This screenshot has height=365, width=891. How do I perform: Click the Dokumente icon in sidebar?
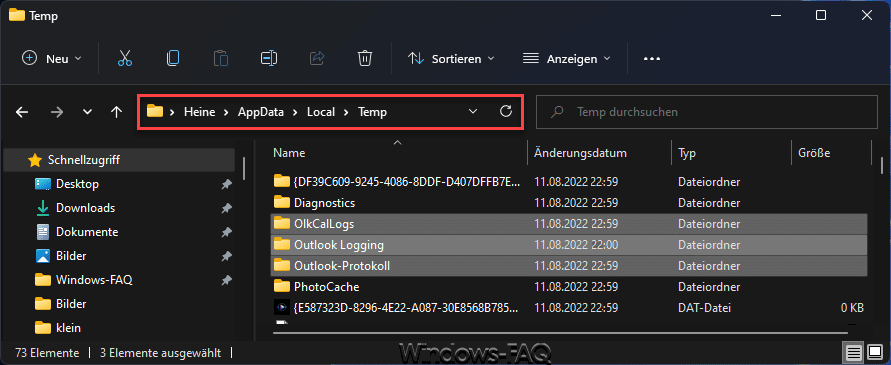pyautogui.click(x=43, y=232)
